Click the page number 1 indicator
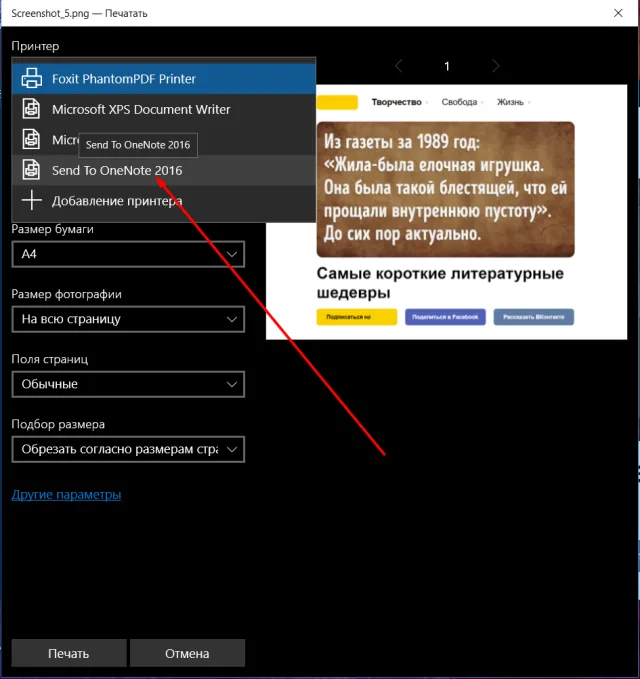This screenshot has width=640, height=679. (x=447, y=66)
